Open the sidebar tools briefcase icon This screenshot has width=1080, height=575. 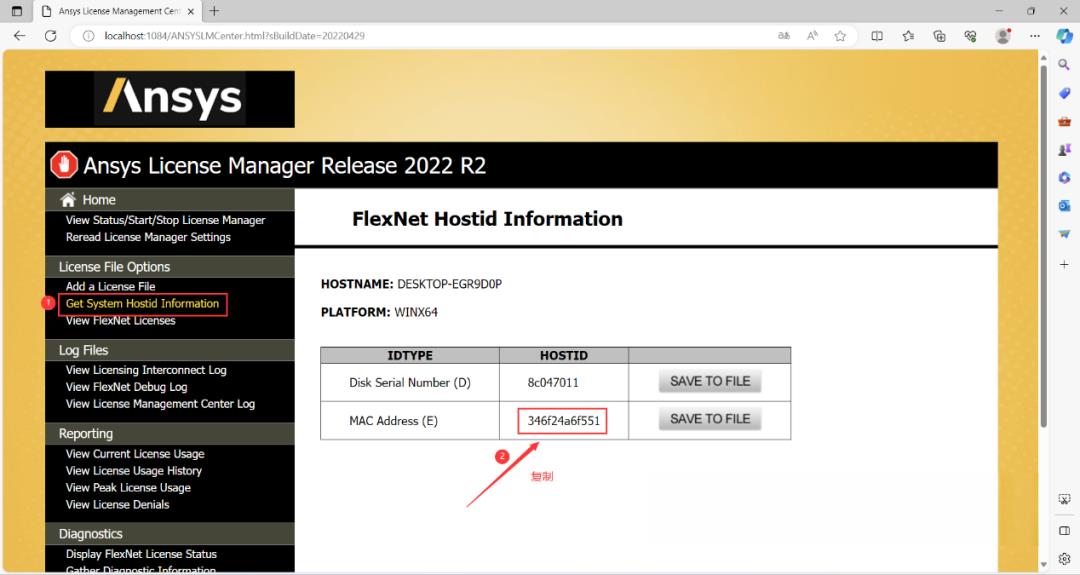coord(1064,121)
